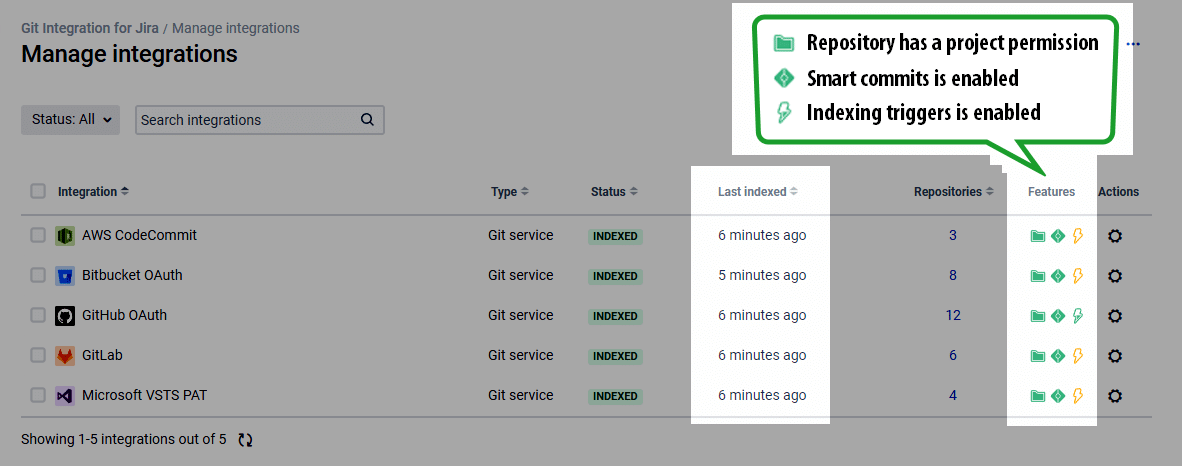Select the Bitbucket OAuth row checkbox
The height and width of the screenshot is (466, 1182).
click(38, 276)
